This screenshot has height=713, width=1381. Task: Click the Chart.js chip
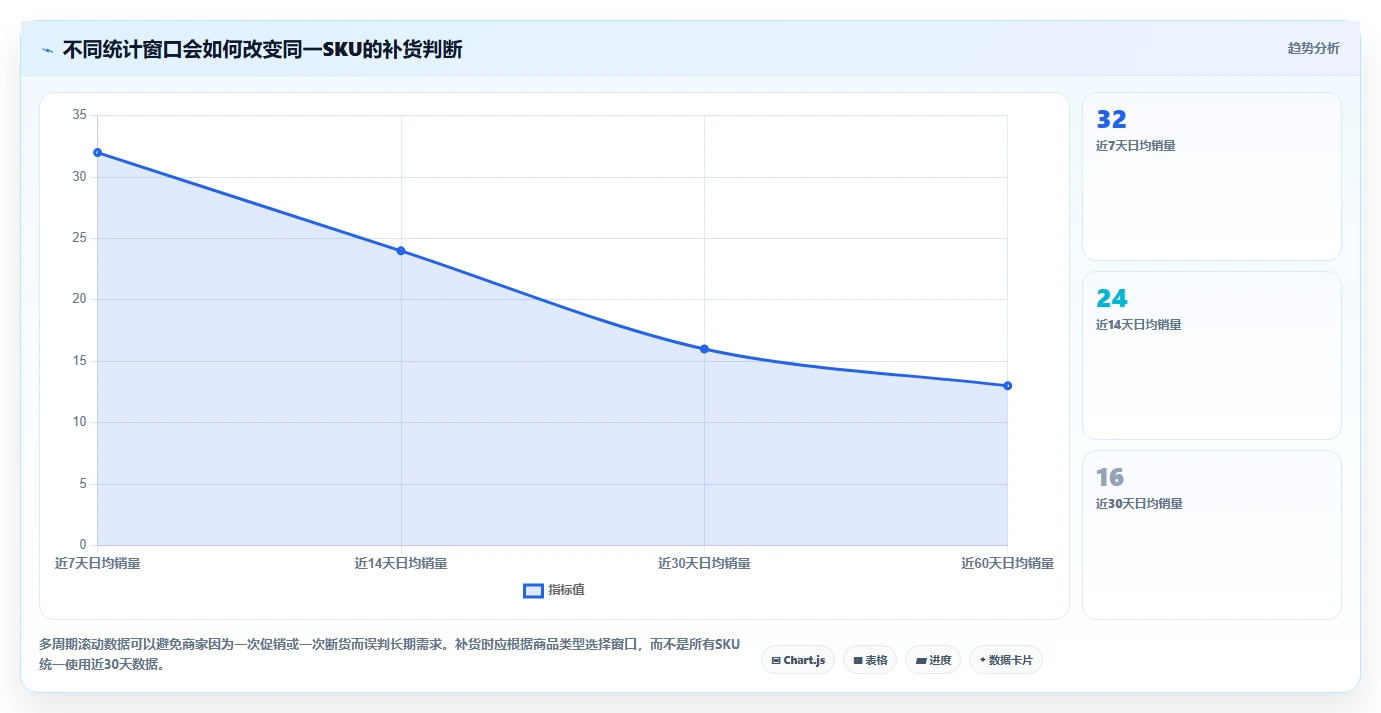(798, 660)
